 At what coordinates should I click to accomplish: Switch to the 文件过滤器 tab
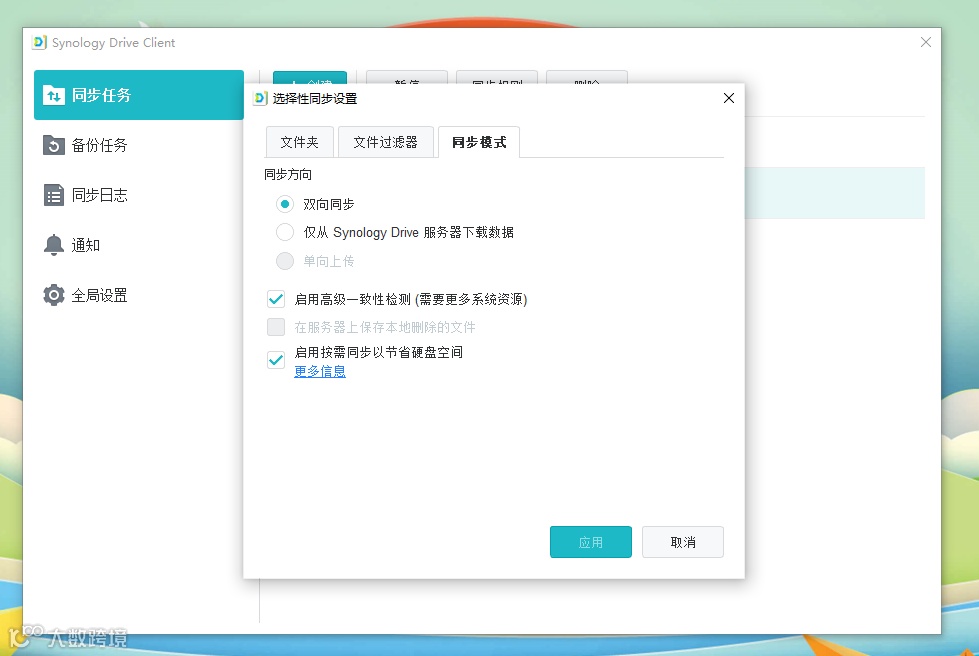(x=385, y=142)
